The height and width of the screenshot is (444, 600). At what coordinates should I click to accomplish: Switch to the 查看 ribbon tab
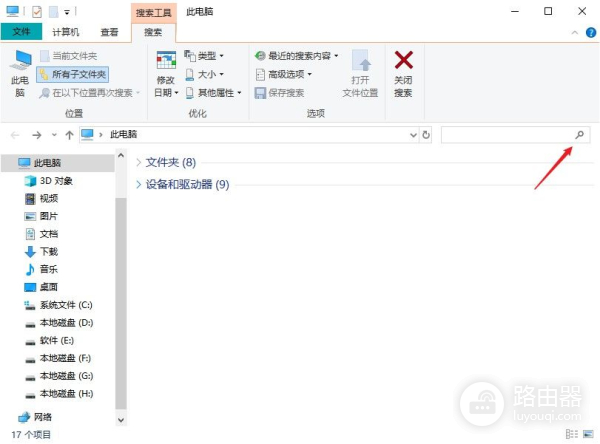[109, 32]
